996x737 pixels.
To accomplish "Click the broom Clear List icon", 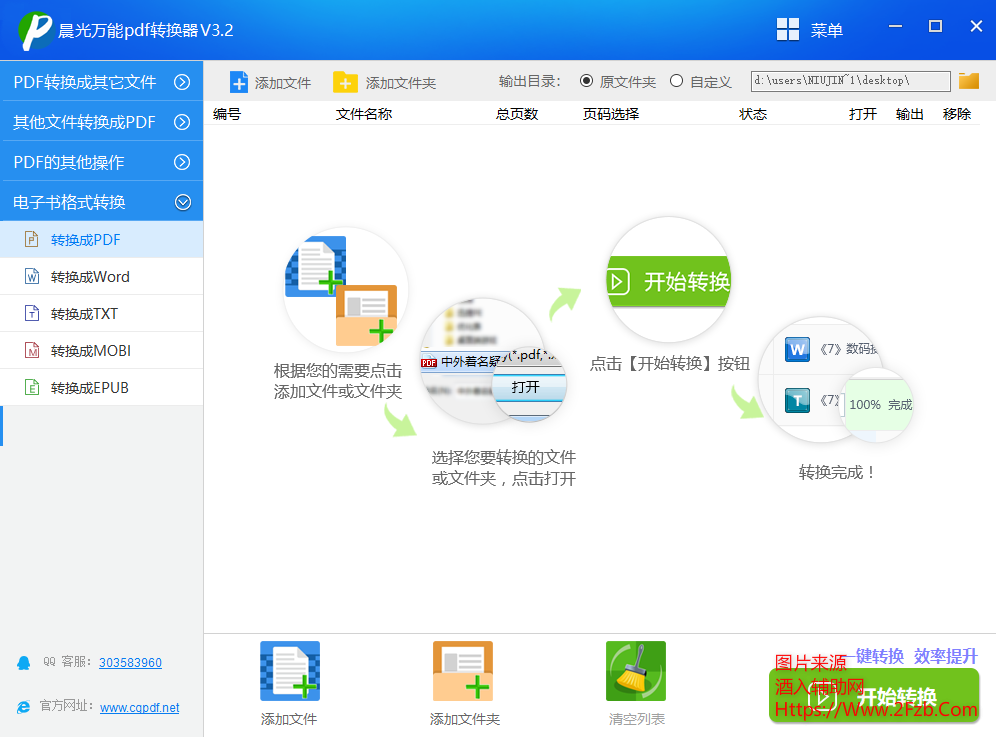I will coord(635,671).
